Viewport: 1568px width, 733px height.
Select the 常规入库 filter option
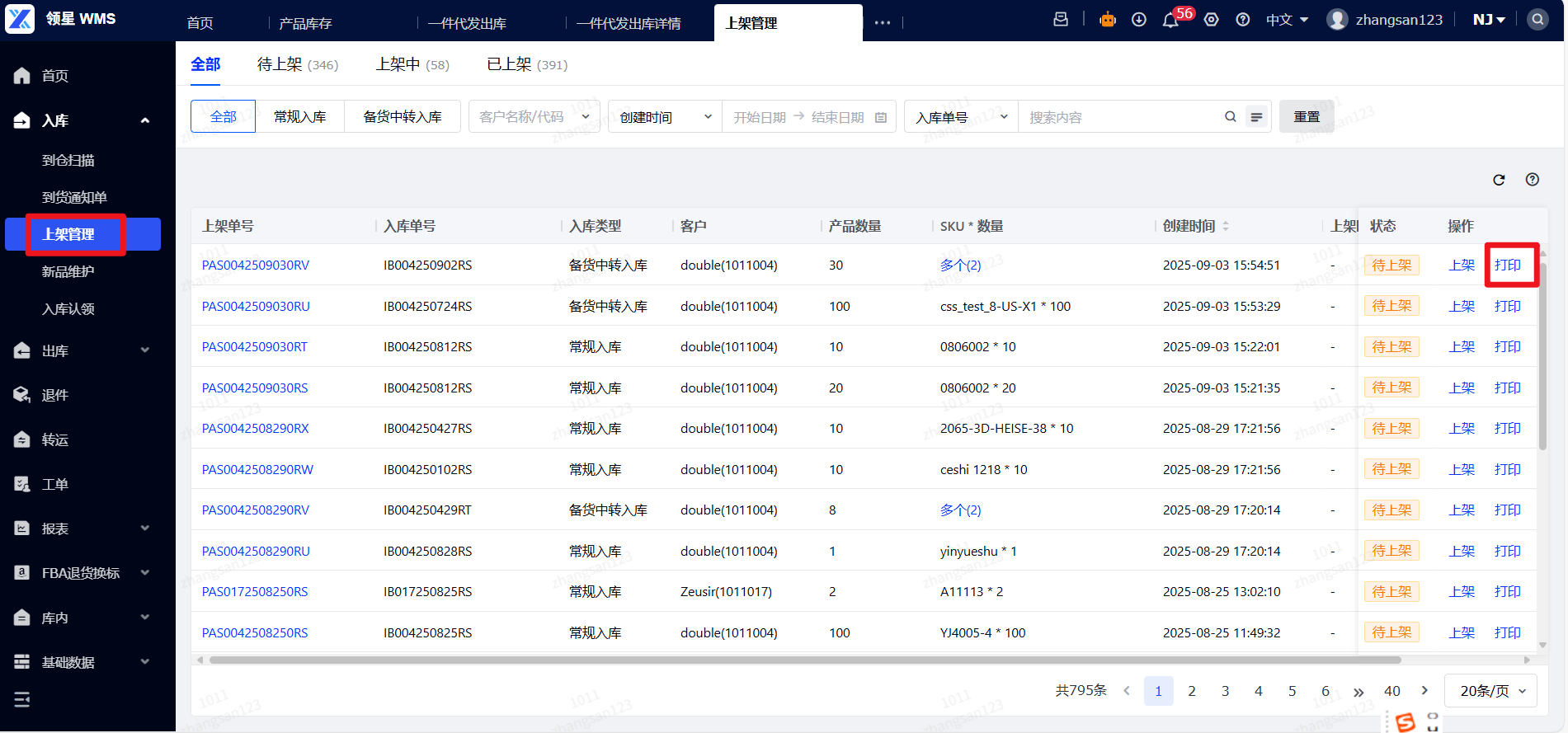tap(299, 117)
